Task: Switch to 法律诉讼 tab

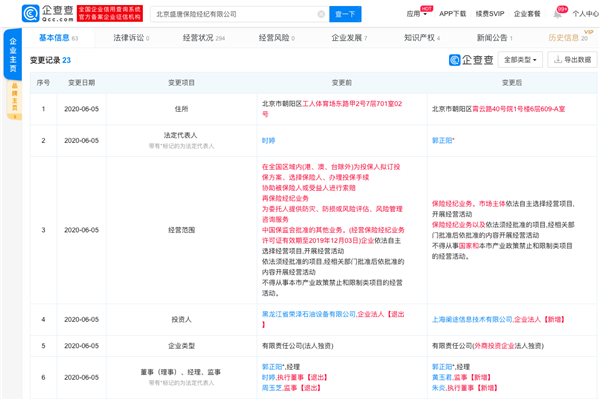Action: pyautogui.click(x=131, y=38)
